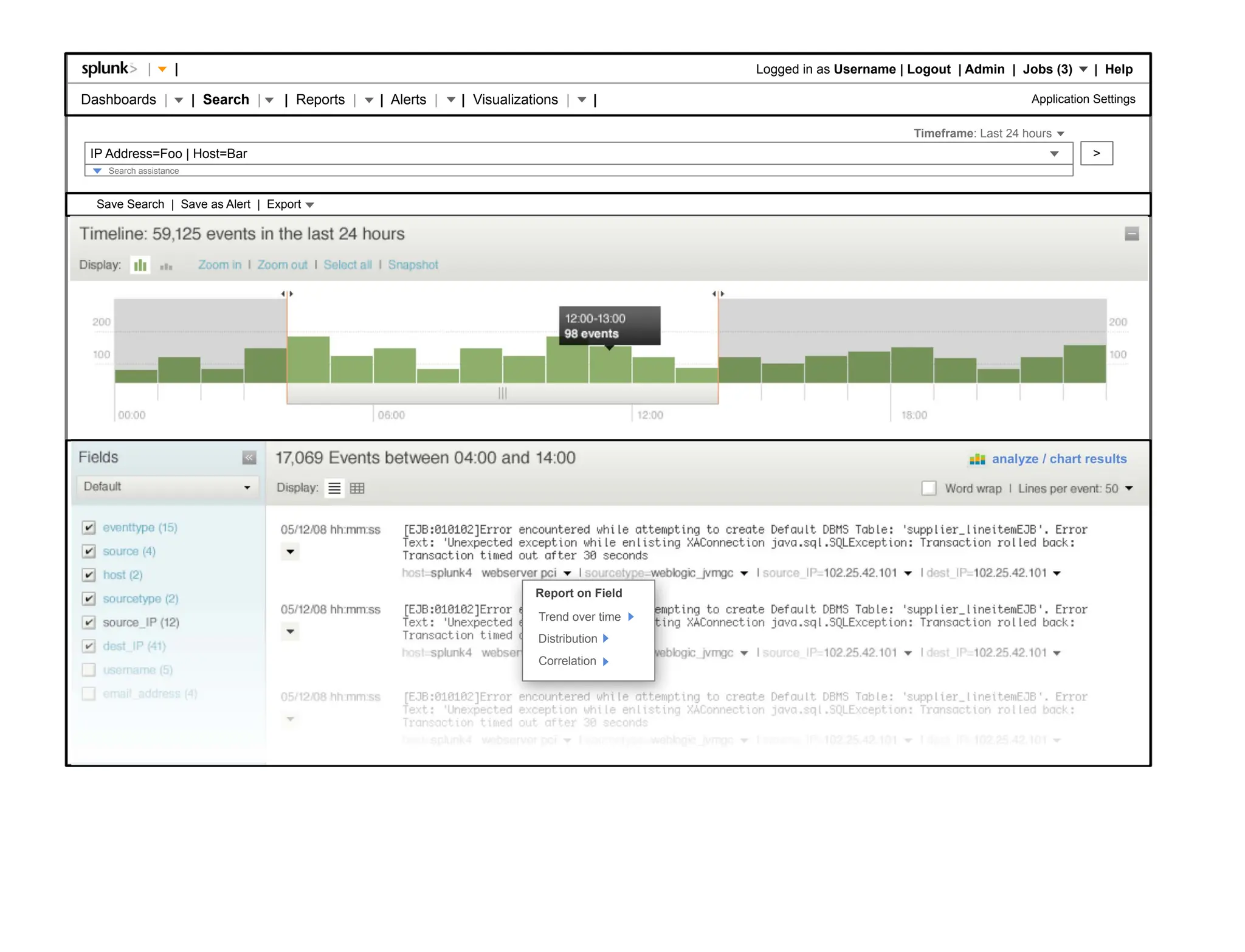The width and height of the screenshot is (1245, 952).
Task: Collapse the Timeline panel with minus icon
Action: point(1131,233)
